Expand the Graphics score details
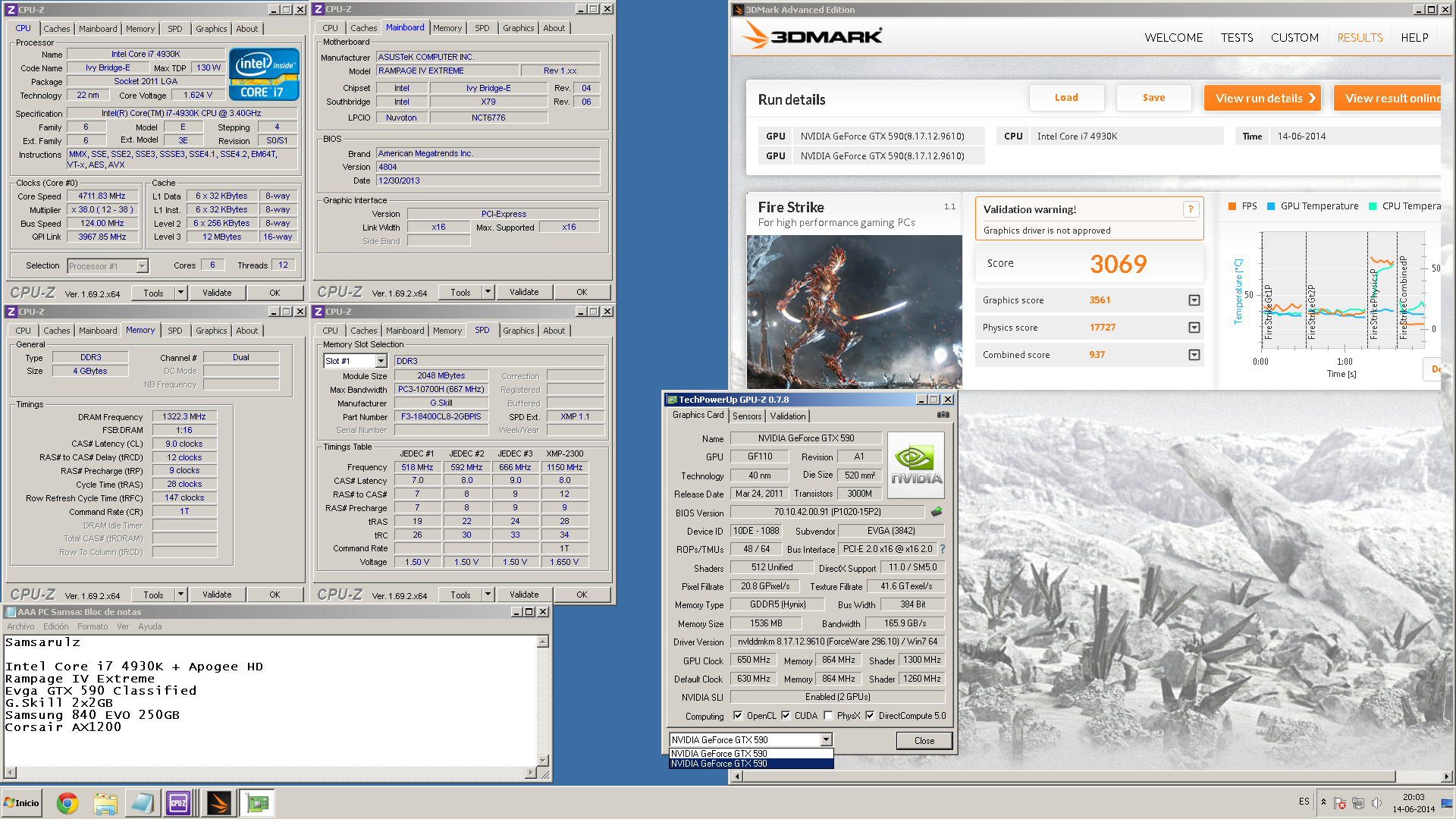The image size is (1456, 819). coord(1194,300)
